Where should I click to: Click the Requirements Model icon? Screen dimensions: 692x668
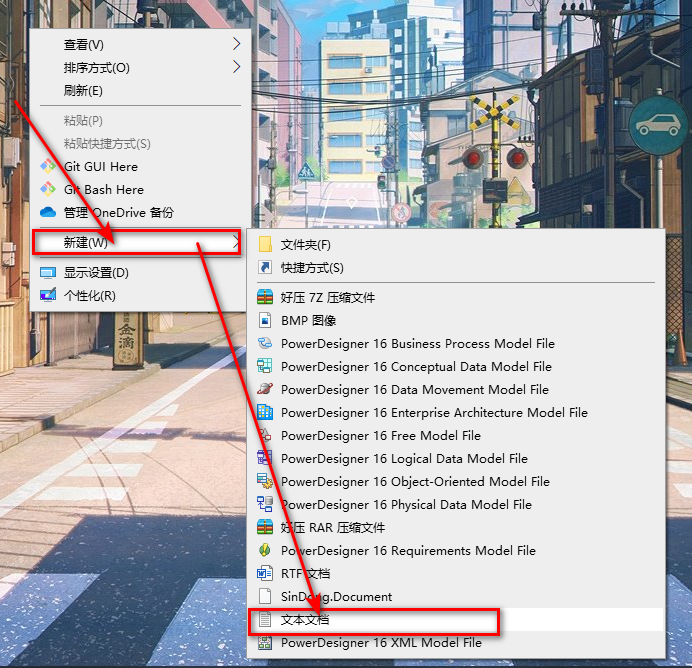265,550
